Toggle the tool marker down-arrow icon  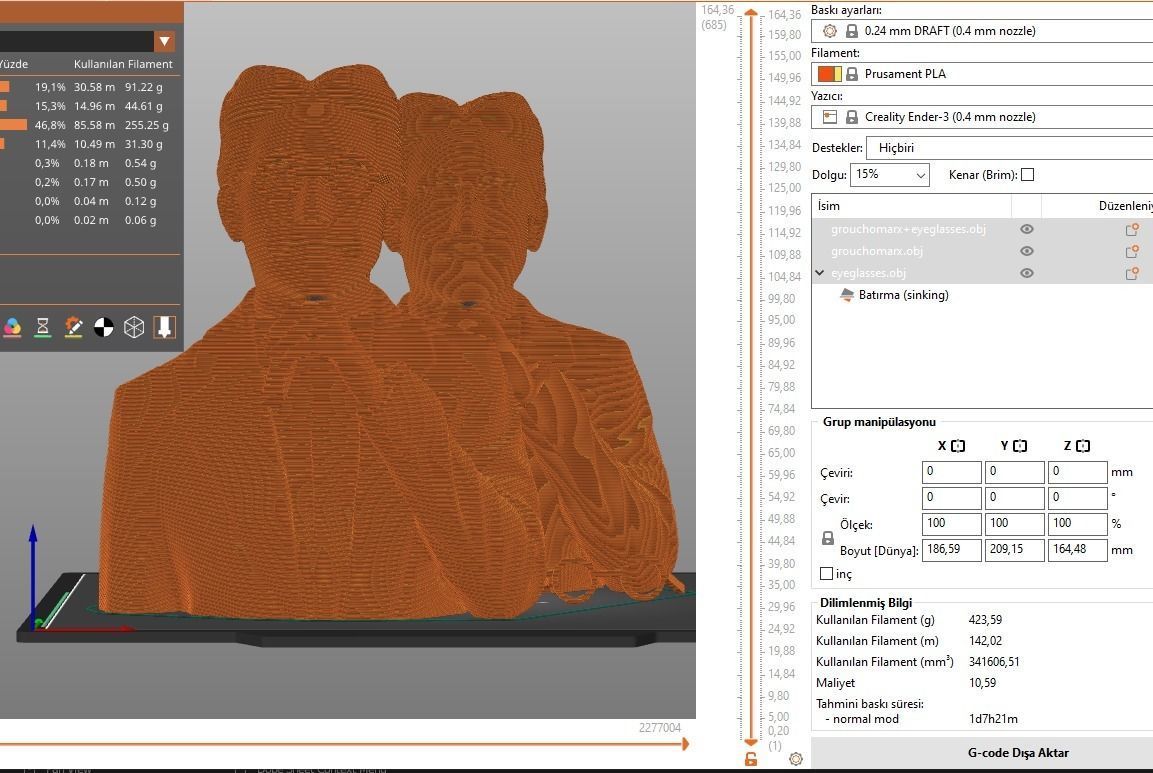(165, 327)
